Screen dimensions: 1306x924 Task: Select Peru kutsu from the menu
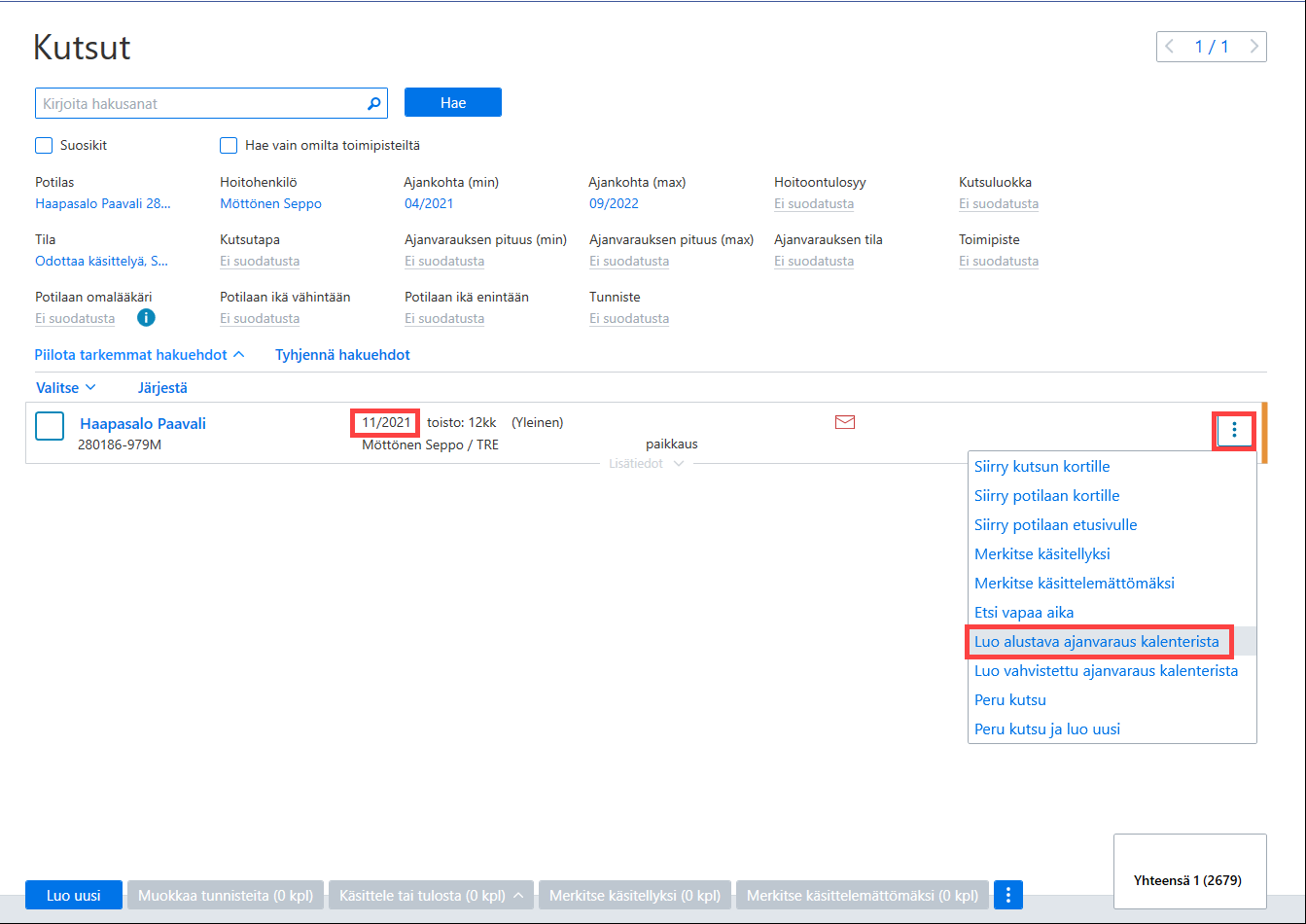click(1010, 700)
